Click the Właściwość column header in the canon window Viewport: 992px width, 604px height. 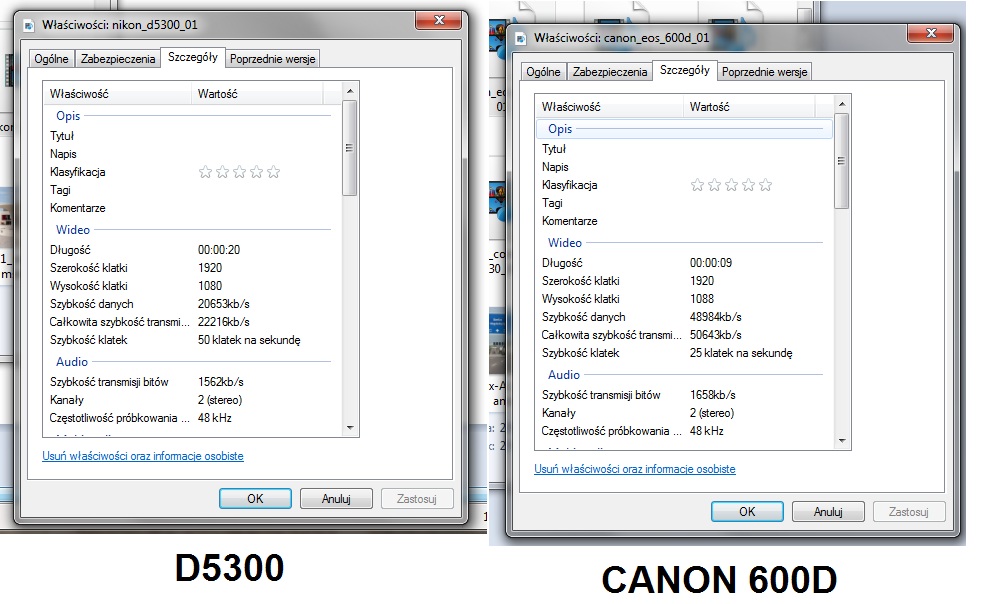coord(610,107)
